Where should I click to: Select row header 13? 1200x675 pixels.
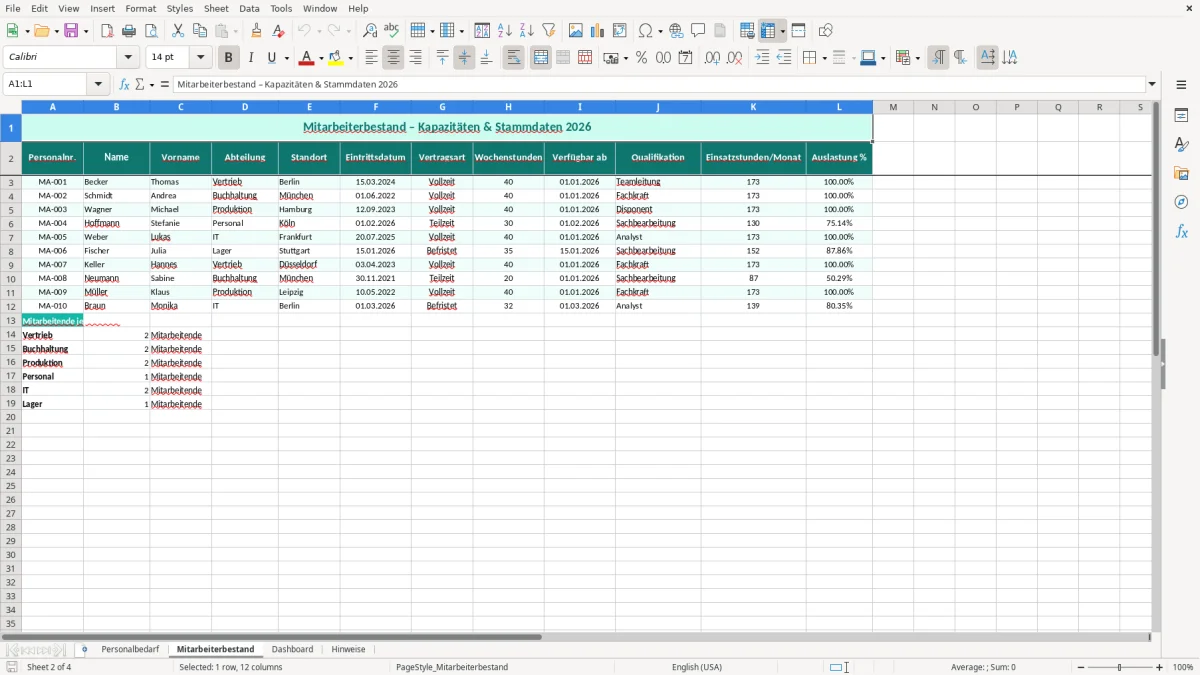(11, 321)
